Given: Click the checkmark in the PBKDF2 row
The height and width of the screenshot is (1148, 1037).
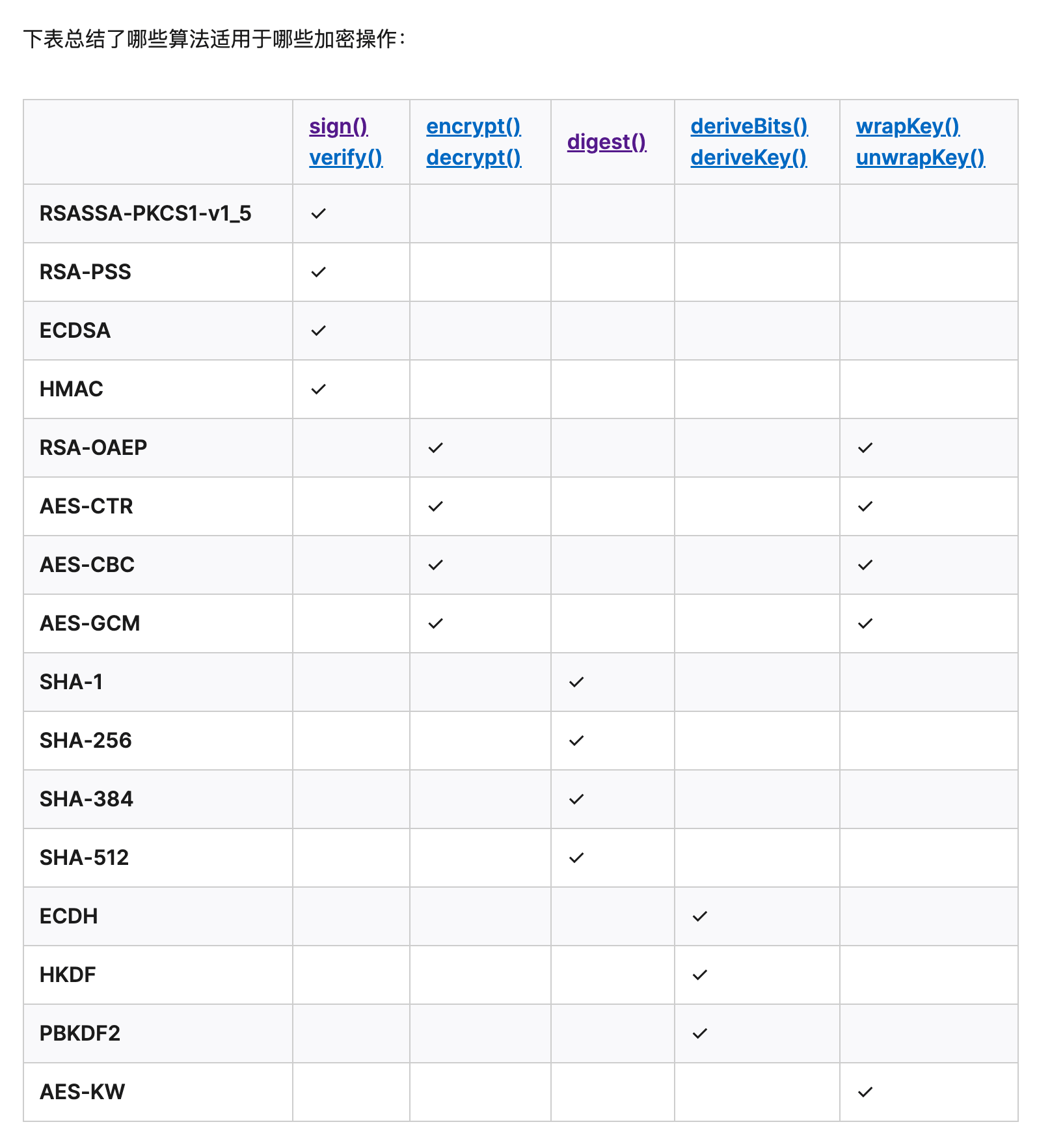Looking at the screenshot, I should 699,1033.
